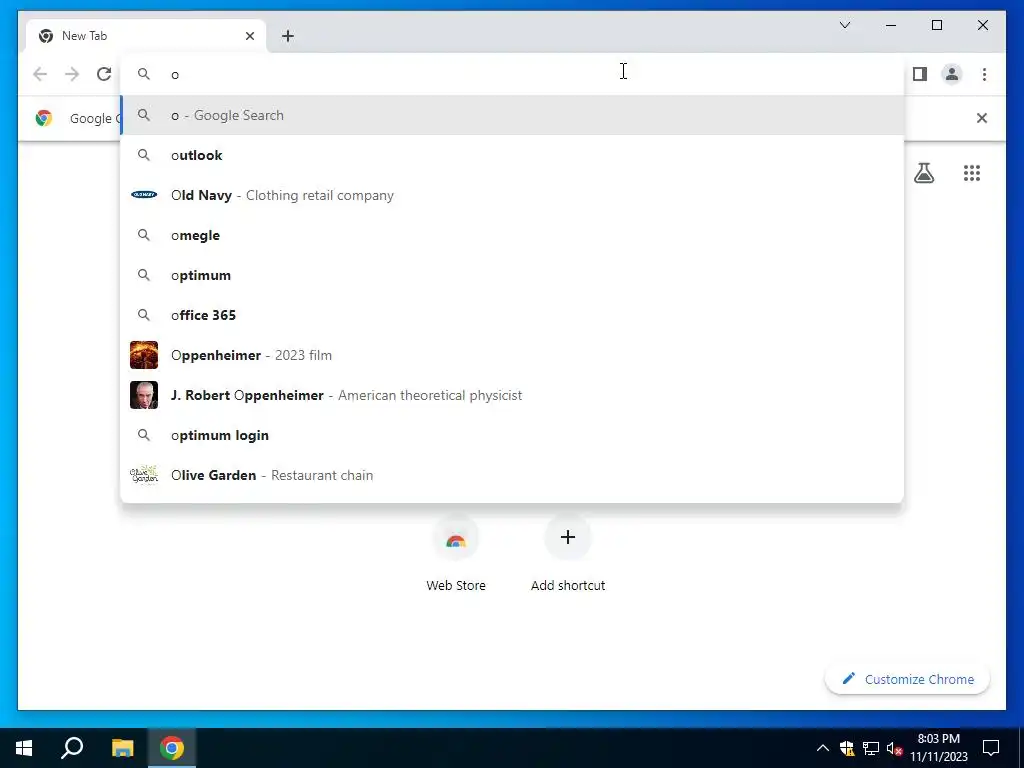Open Windows taskbar search

click(72, 748)
